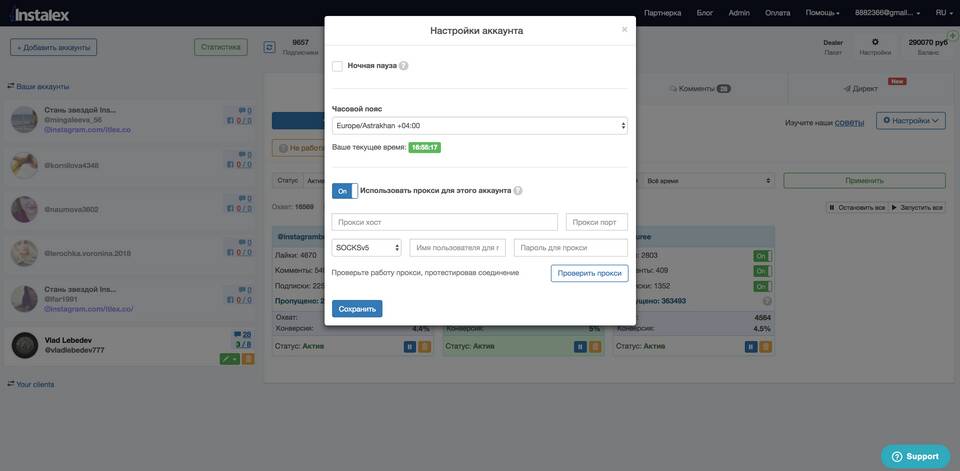Screen dimensions: 960x471
Task: Click the green edit pencil for Vlad Lebedev
Action: [226, 358]
